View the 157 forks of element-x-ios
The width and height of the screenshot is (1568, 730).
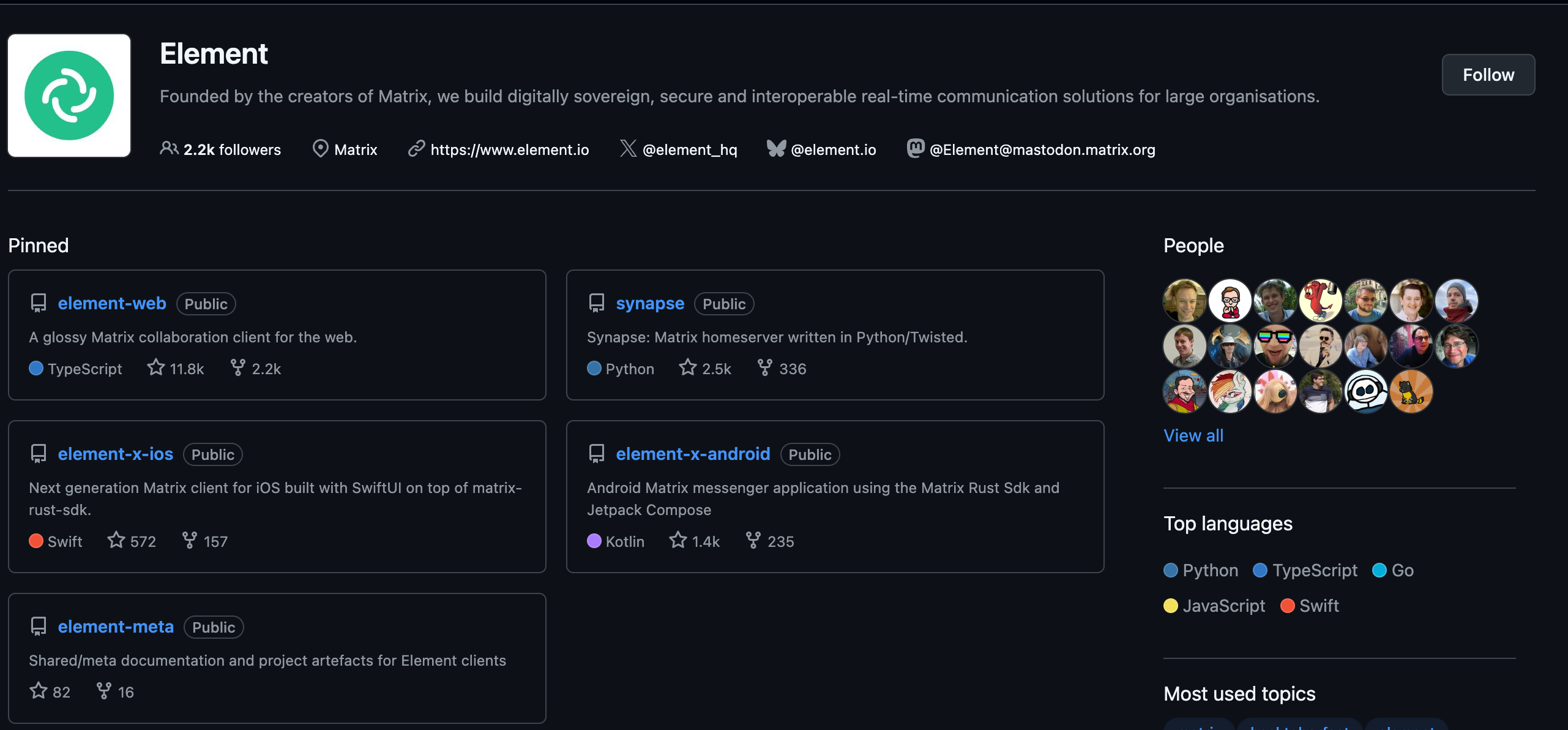click(x=204, y=541)
